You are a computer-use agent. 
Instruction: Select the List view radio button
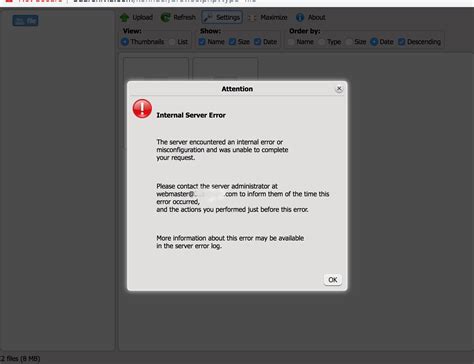tap(172, 42)
